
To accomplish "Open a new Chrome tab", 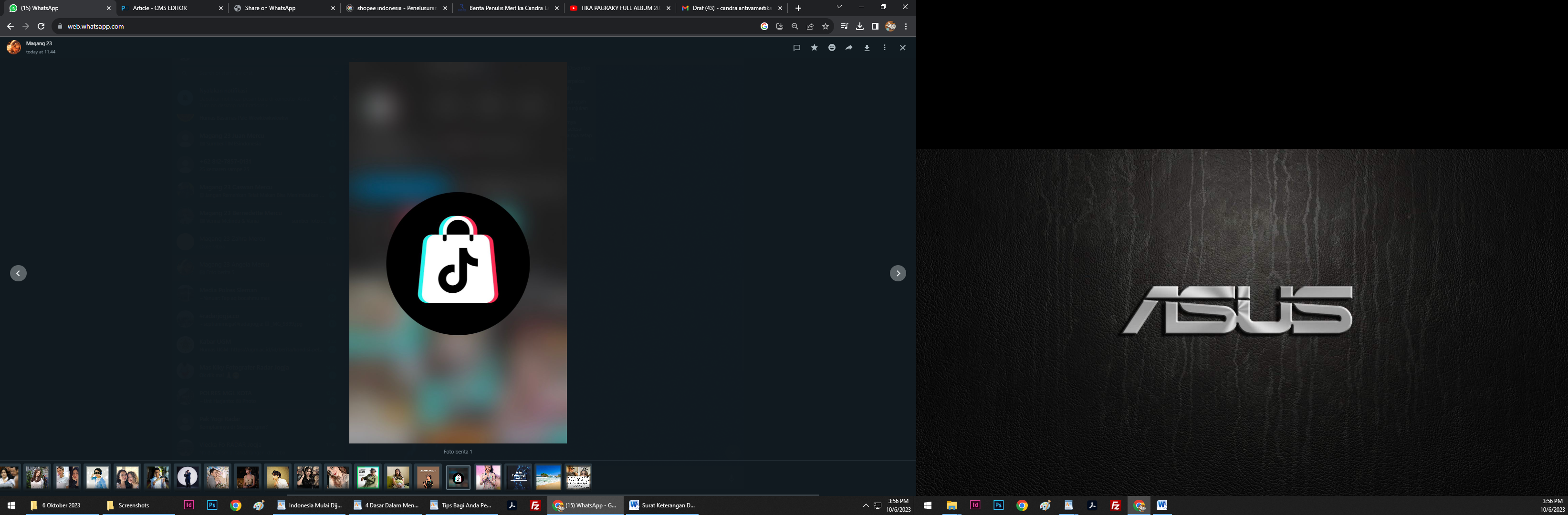I will pos(799,9).
